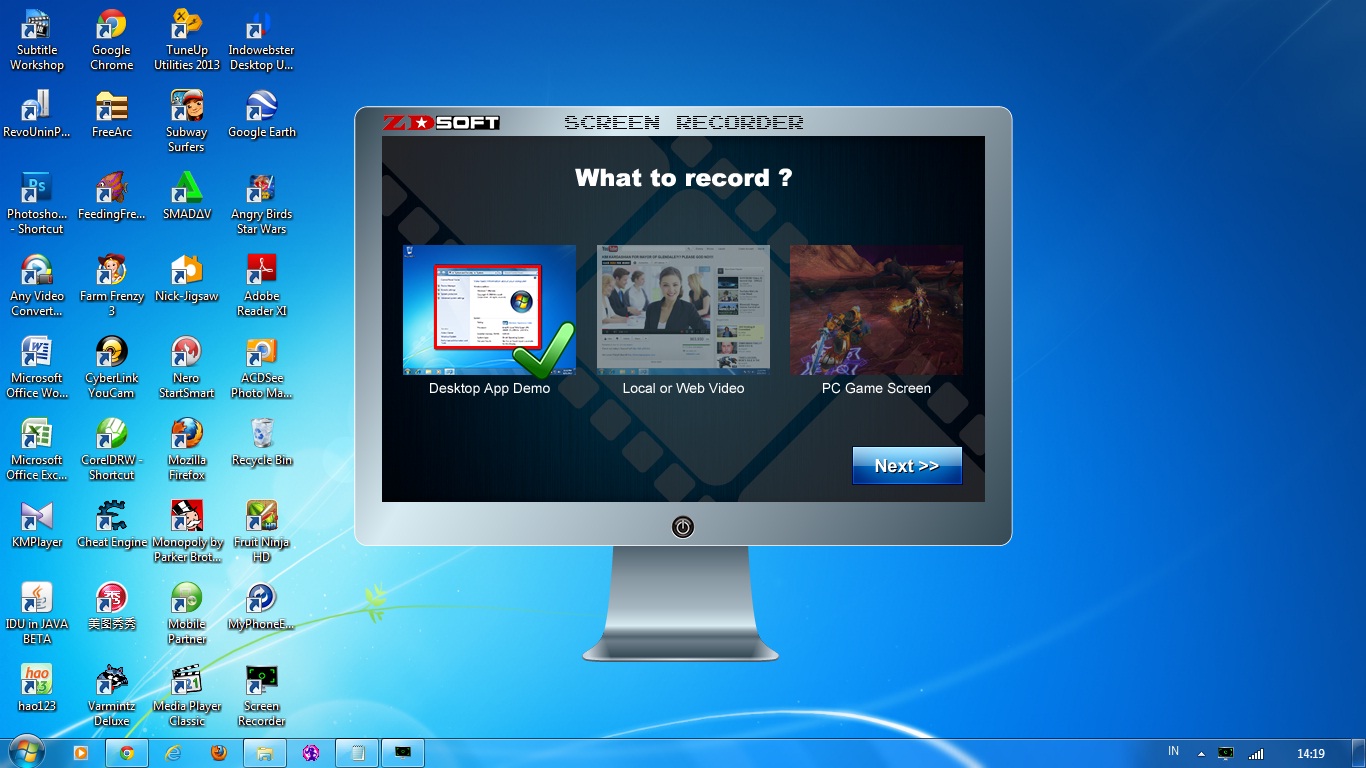
Task: Select the MyPhoneExplorer desktop icon
Action: coord(261,607)
